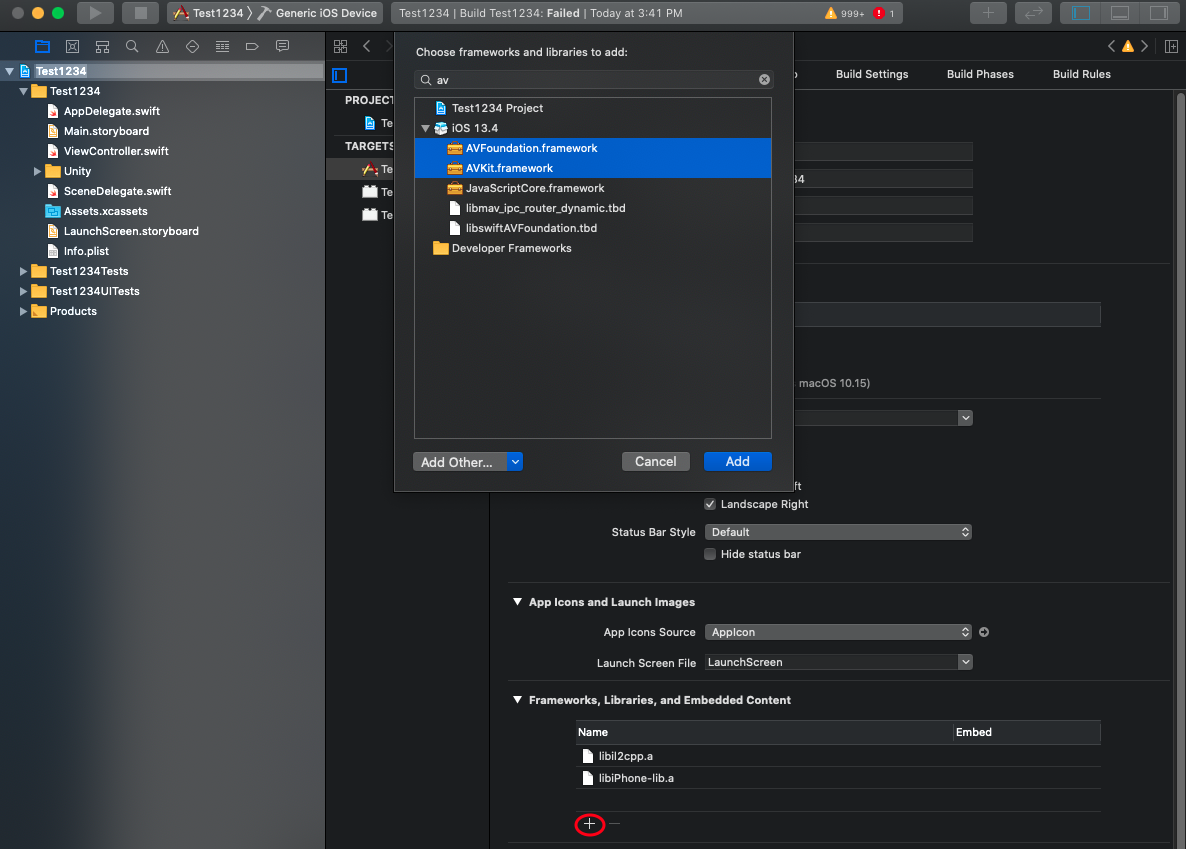Open the Source Control navigator
The height and width of the screenshot is (849, 1186).
click(x=73, y=46)
